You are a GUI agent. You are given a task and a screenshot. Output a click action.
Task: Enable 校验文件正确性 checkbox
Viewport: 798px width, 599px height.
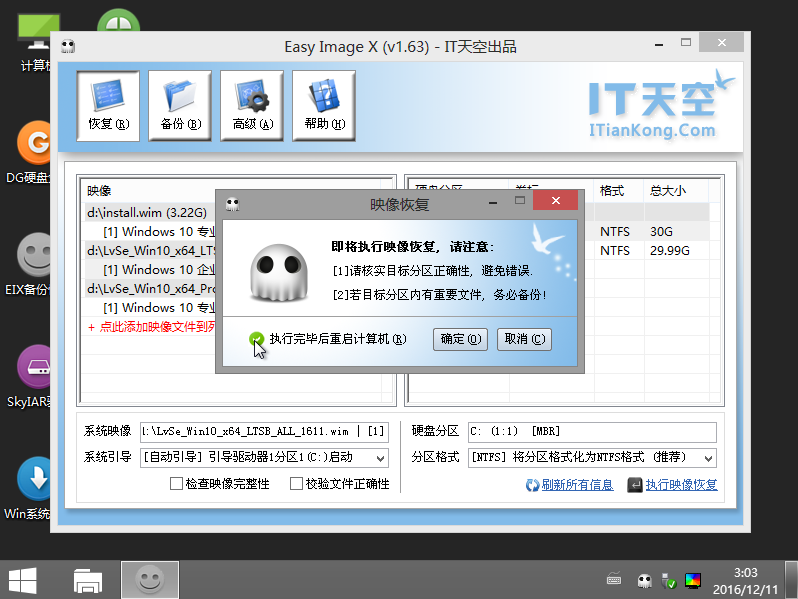[296, 483]
